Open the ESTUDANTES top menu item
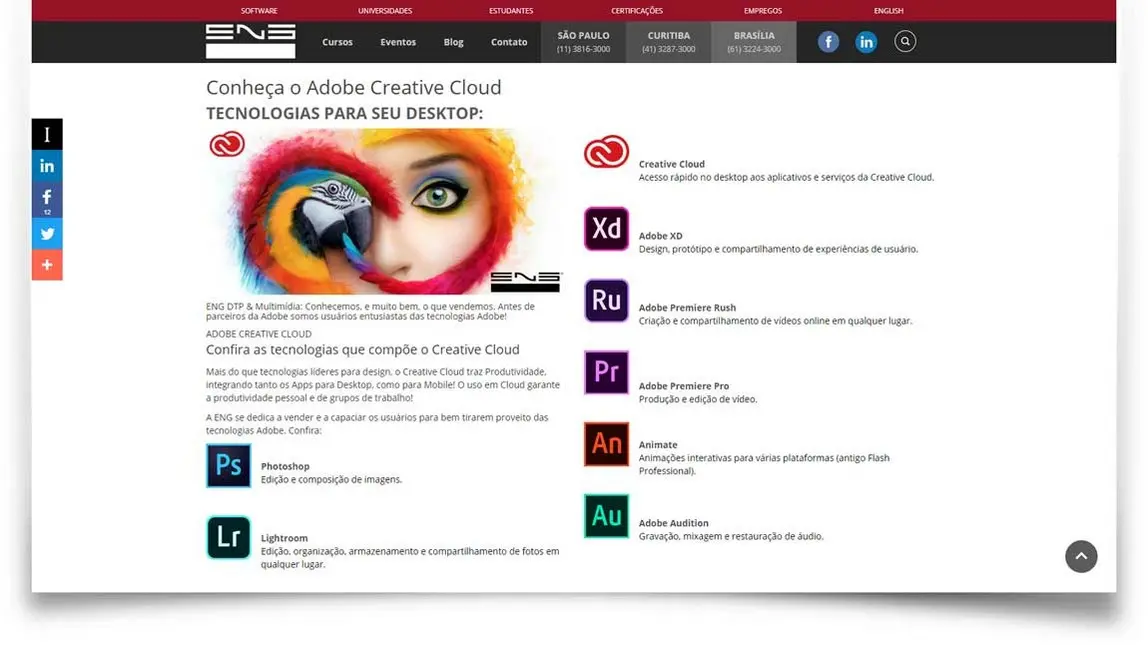Image resolution: width=1148 pixels, height=645 pixels. click(x=511, y=11)
